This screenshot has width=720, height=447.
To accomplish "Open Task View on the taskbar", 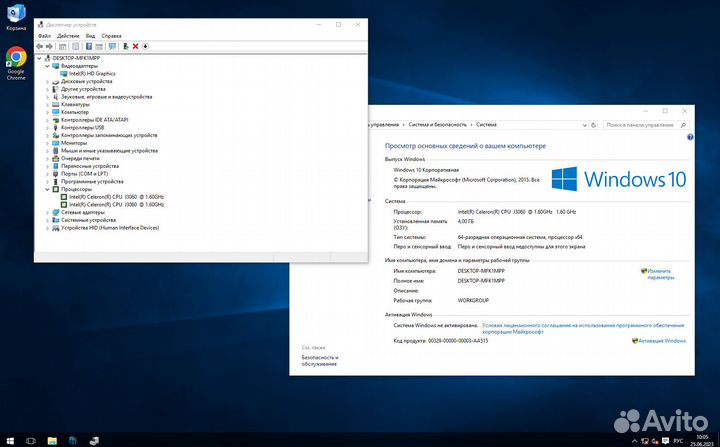I will pos(31,441).
